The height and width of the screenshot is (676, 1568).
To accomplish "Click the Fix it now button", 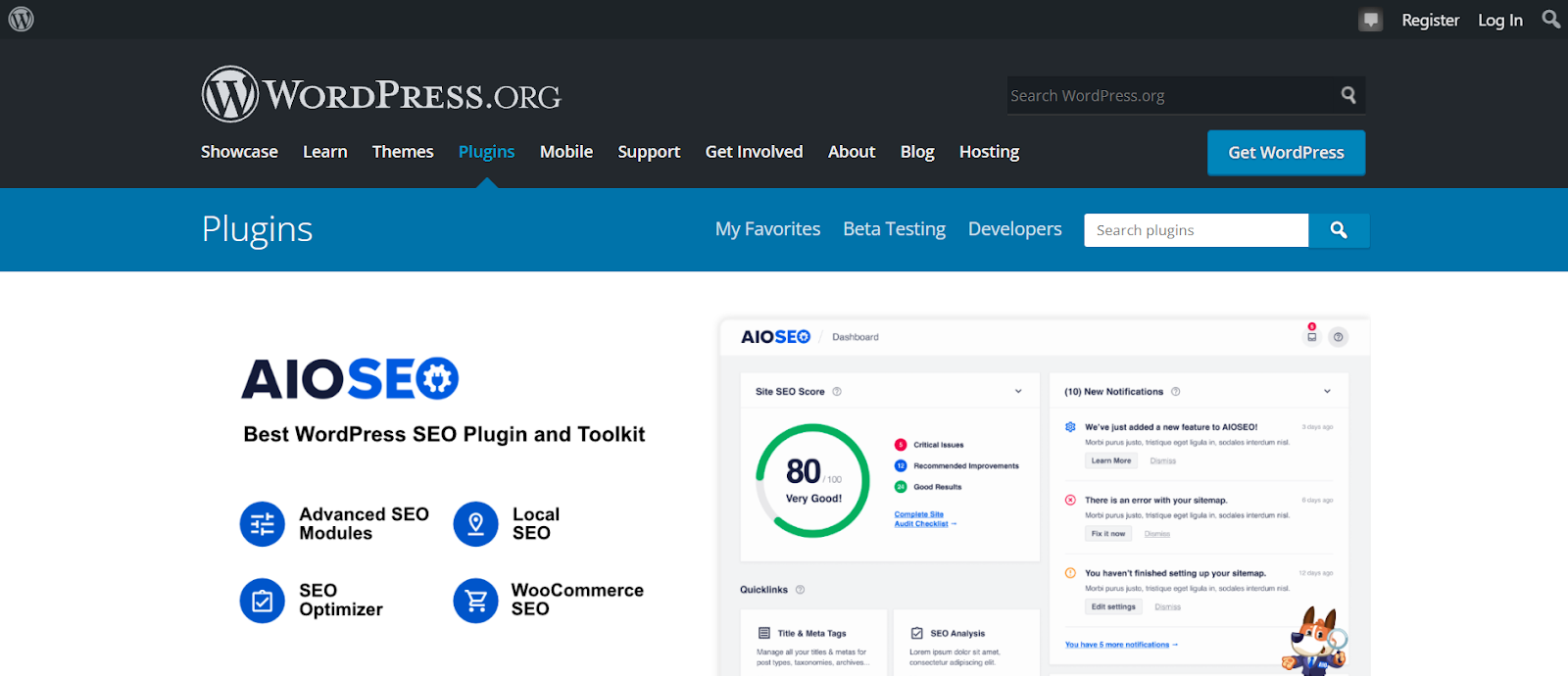I will coord(1108,534).
